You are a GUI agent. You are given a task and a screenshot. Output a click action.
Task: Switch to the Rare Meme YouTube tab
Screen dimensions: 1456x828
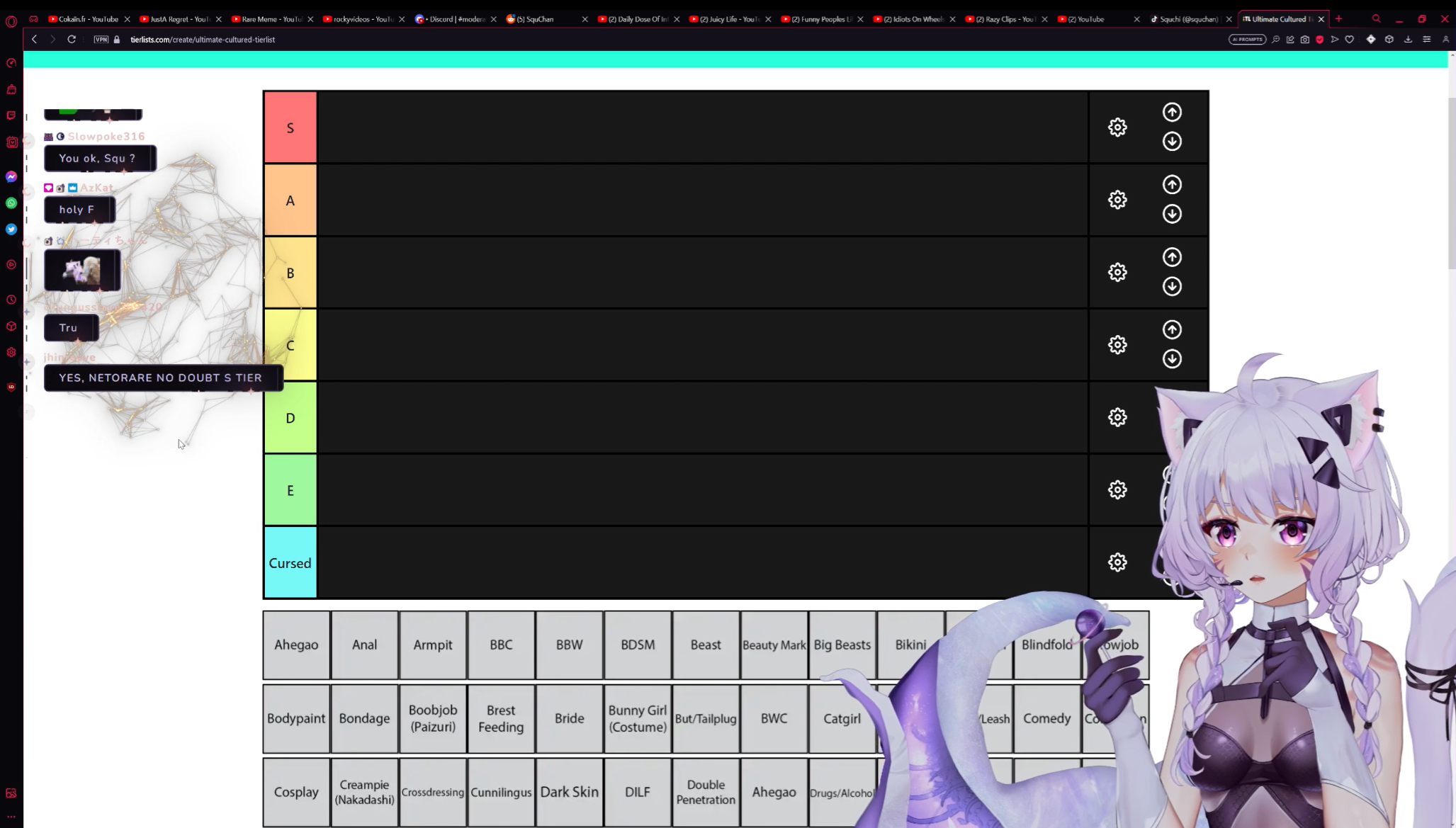(x=270, y=19)
